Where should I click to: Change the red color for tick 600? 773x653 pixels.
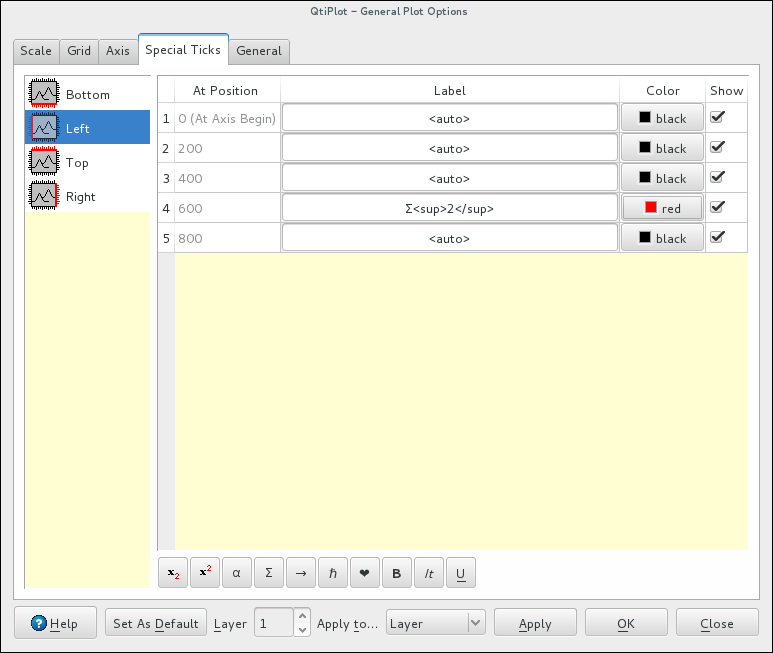662,208
